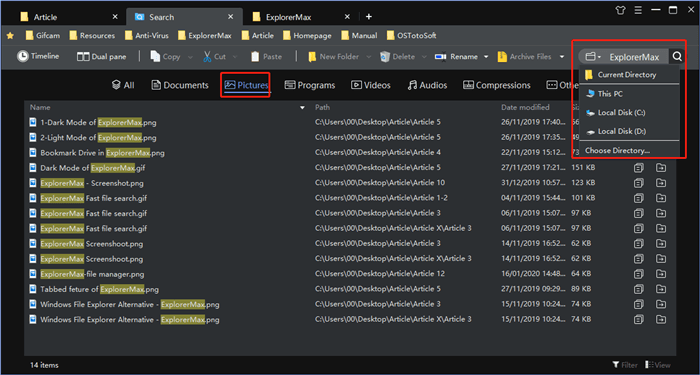Expand the Copy dropdown arrow

coord(190,57)
